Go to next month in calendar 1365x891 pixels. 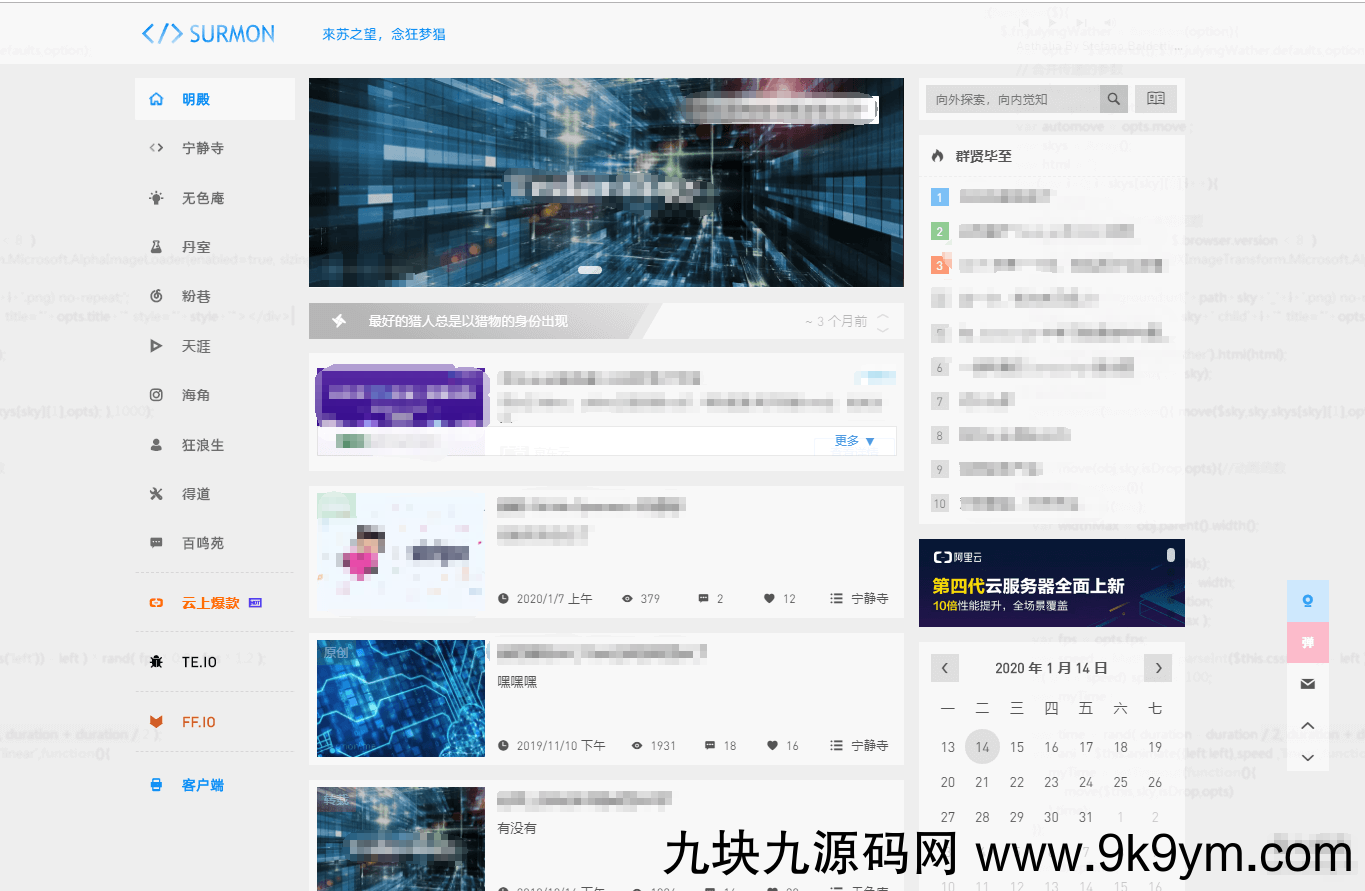(1157, 668)
